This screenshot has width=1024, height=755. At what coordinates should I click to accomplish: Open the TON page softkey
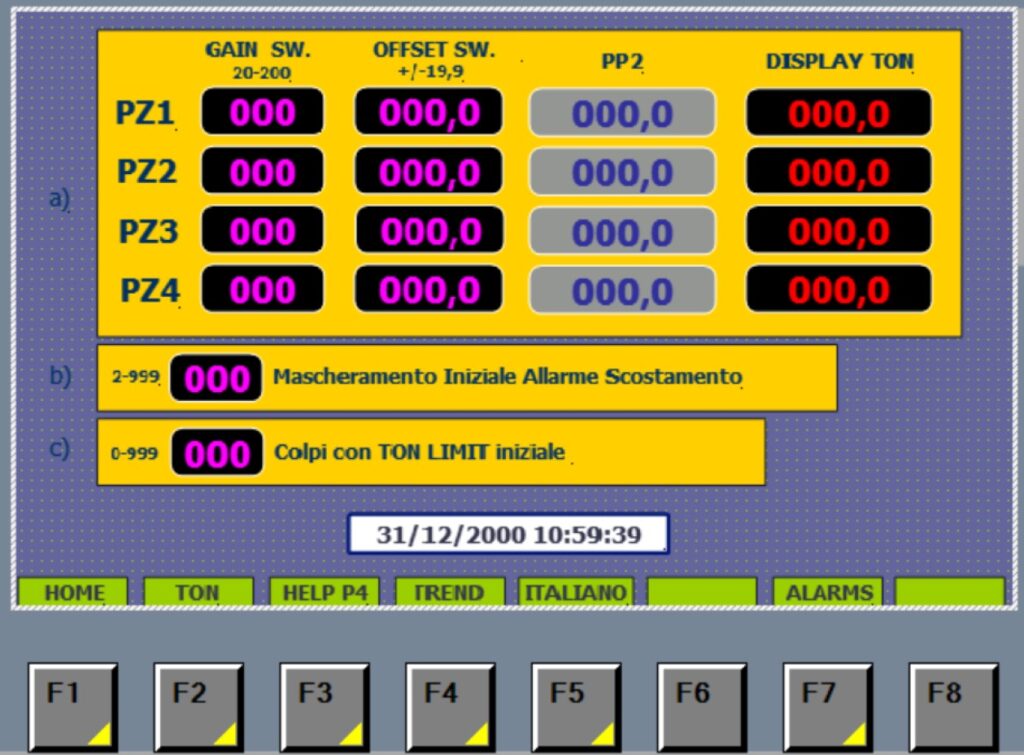click(199, 592)
